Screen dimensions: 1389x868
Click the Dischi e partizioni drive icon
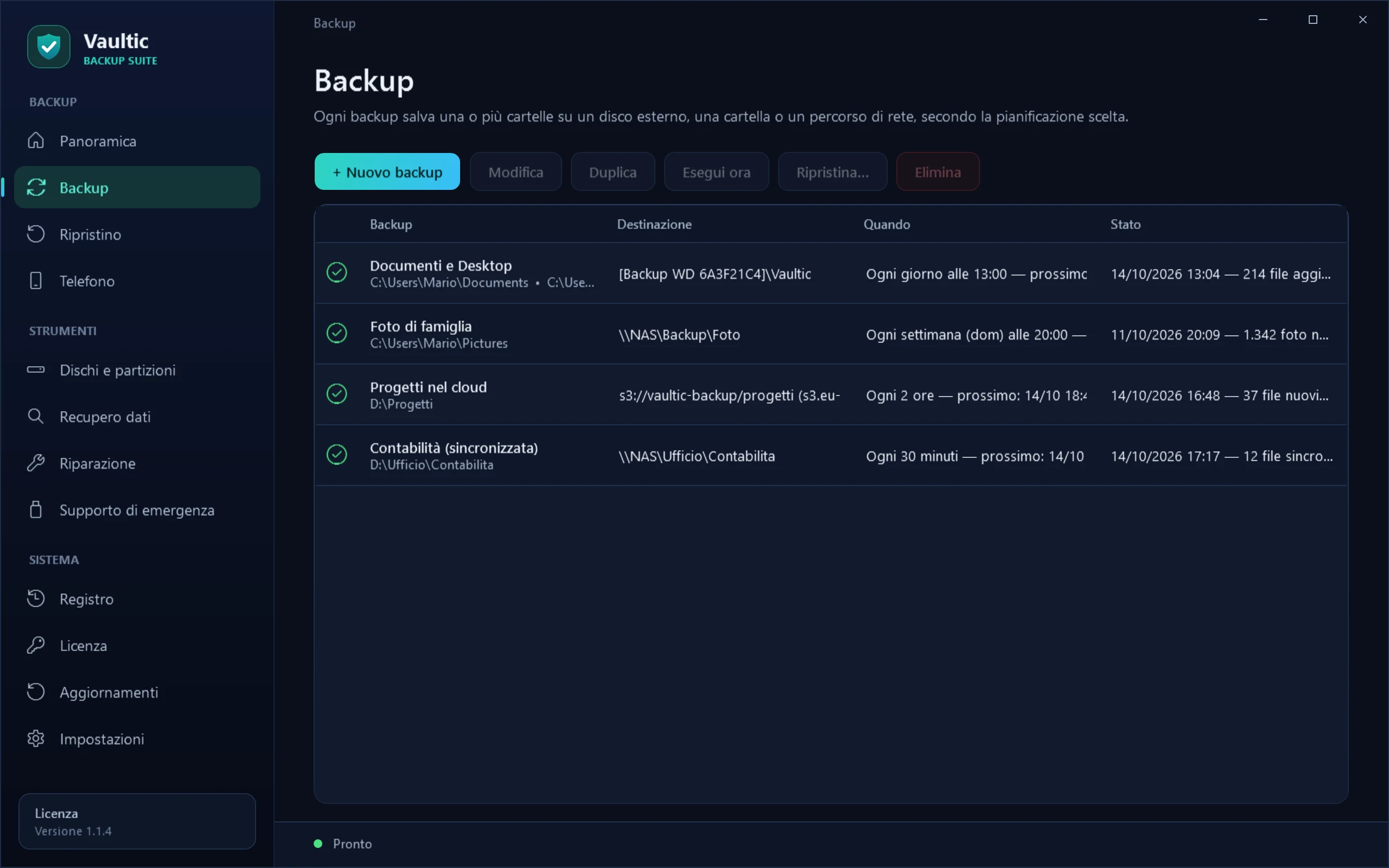click(36, 369)
